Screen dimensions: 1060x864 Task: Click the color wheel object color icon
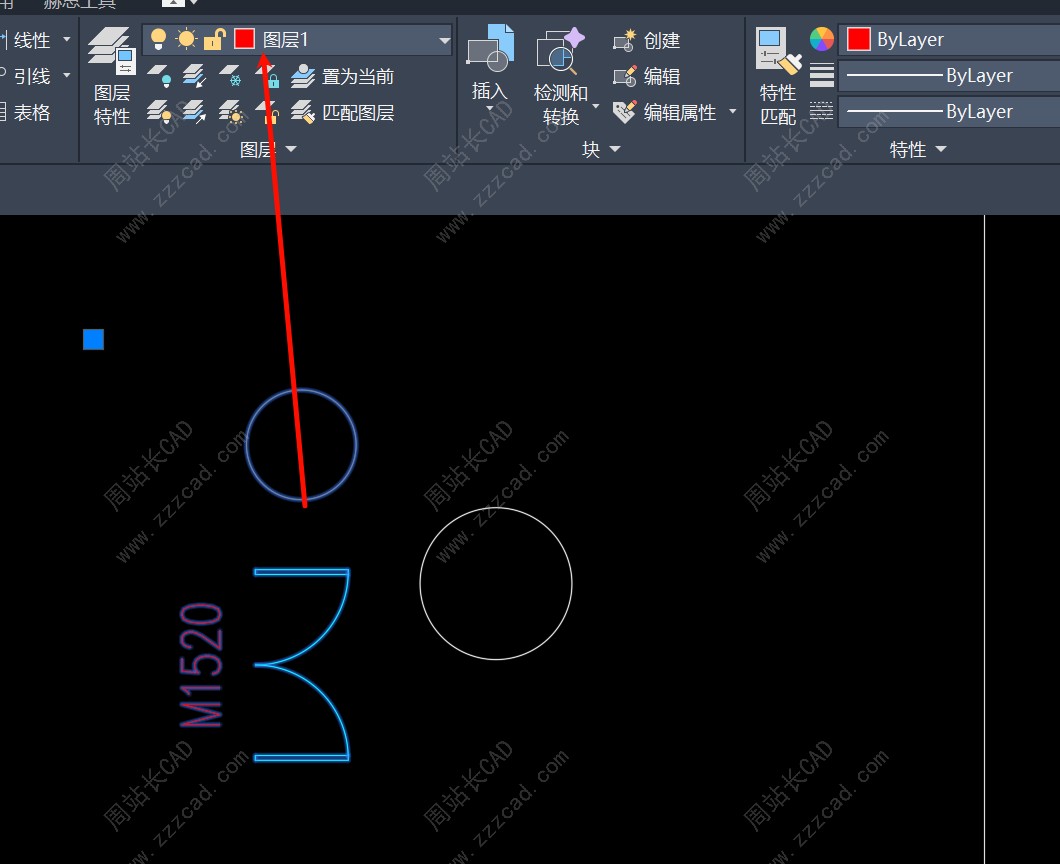pyautogui.click(x=821, y=40)
